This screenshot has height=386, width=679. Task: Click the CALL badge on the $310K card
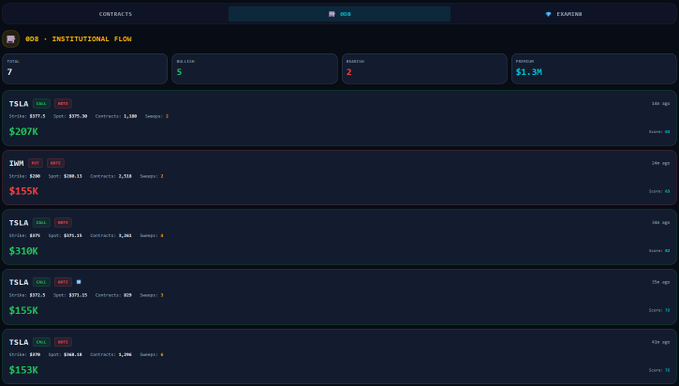pyautogui.click(x=41, y=223)
